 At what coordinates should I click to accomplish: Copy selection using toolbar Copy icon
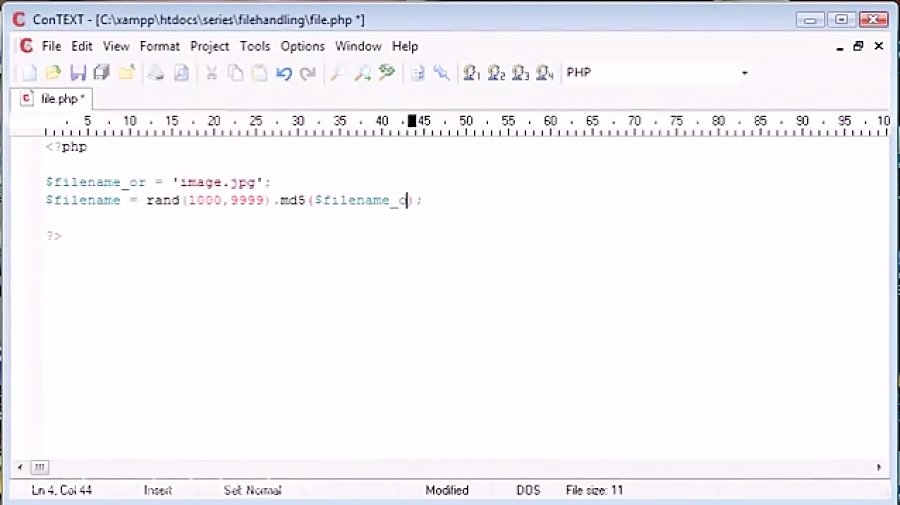(x=235, y=73)
